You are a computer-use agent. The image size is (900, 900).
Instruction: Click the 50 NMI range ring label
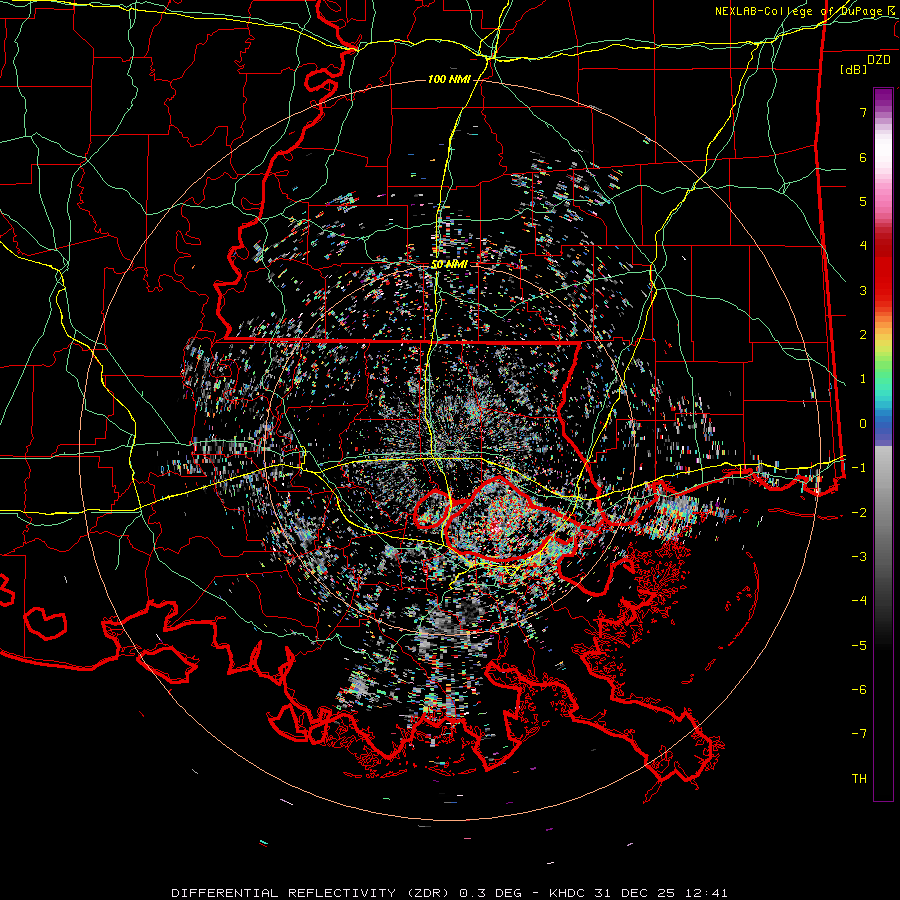coord(449,265)
